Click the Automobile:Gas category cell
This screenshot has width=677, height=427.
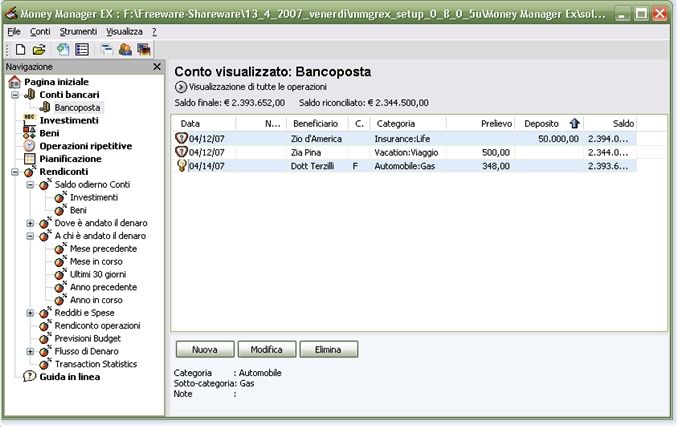(405, 166)
